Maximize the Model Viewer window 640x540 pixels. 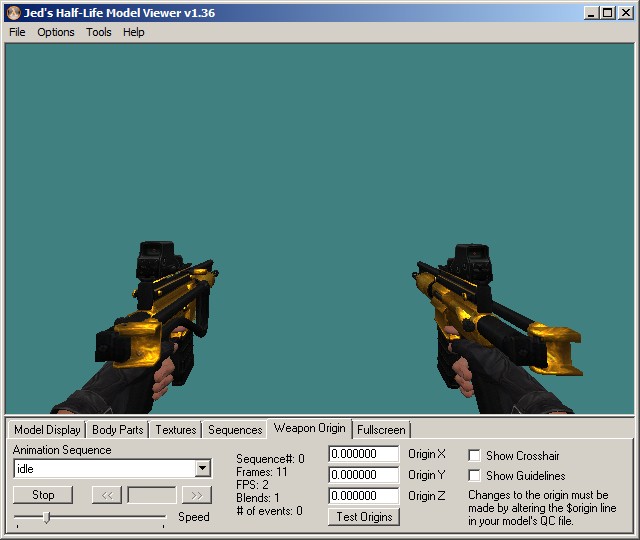click(607, 13)
